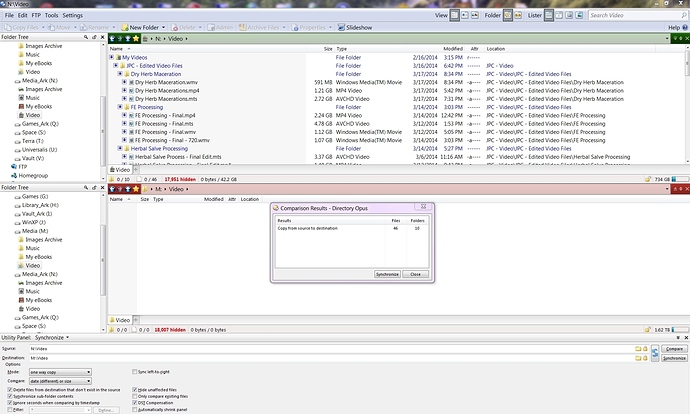The width and height of the screenshot is (690, 414).
Task: Click Synchronize button in utility panel
Action: [674, 358]
